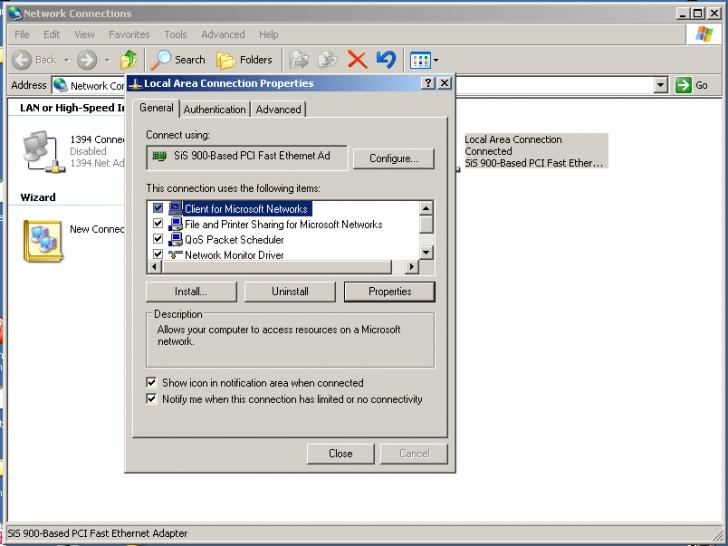Click the Move To toolbar icon
The image size is (728, 546).
point(299,60)
